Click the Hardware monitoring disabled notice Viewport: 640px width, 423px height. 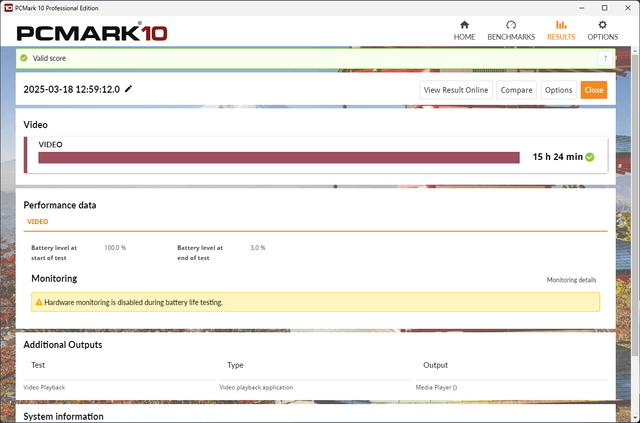[x=316, y=302]
